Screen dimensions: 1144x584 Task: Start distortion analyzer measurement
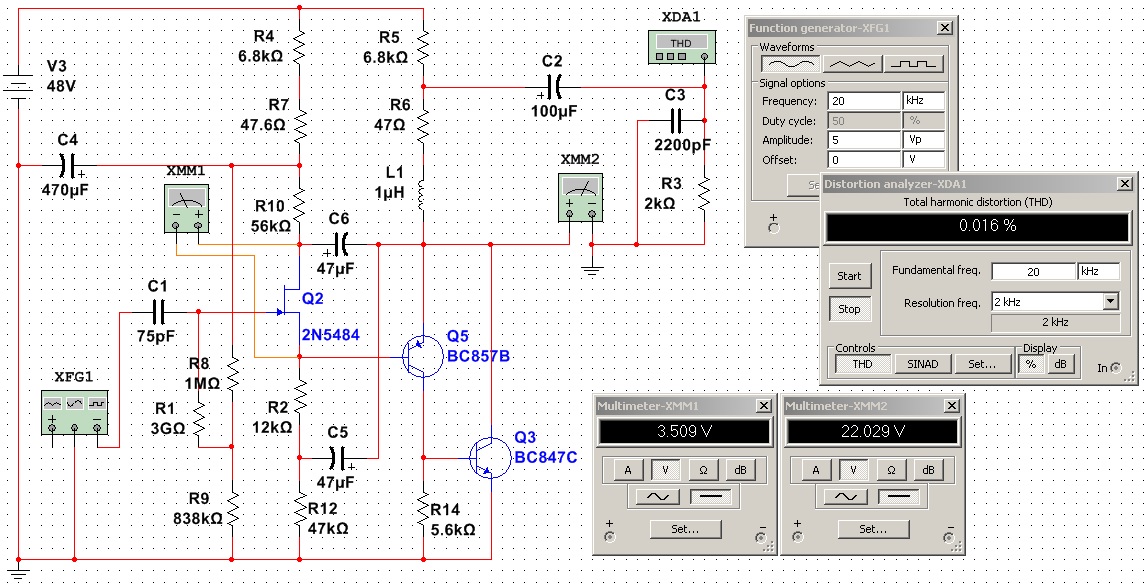(x=849, y=276)
